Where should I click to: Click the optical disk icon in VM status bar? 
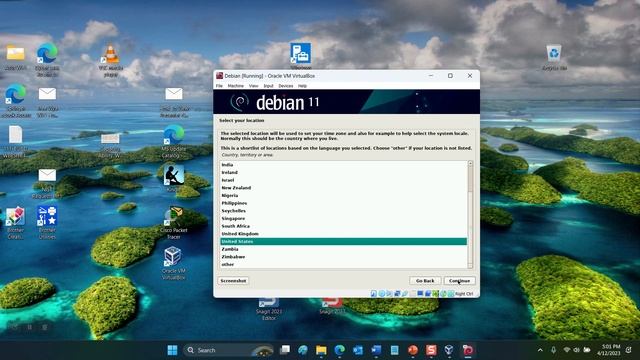(x=382, y=293)
